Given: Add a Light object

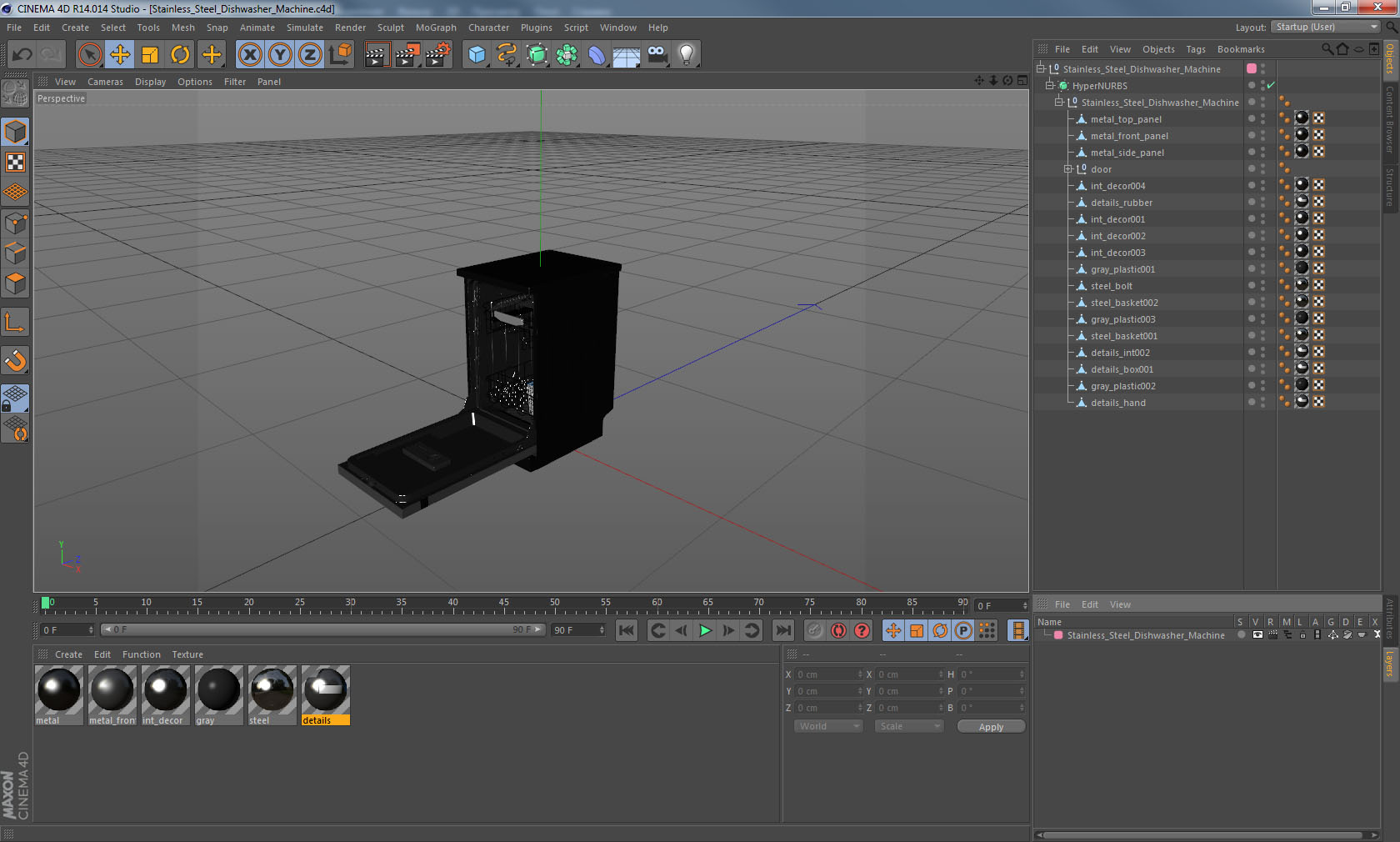Looking at the screenshot, I should [x=687, y=55].
